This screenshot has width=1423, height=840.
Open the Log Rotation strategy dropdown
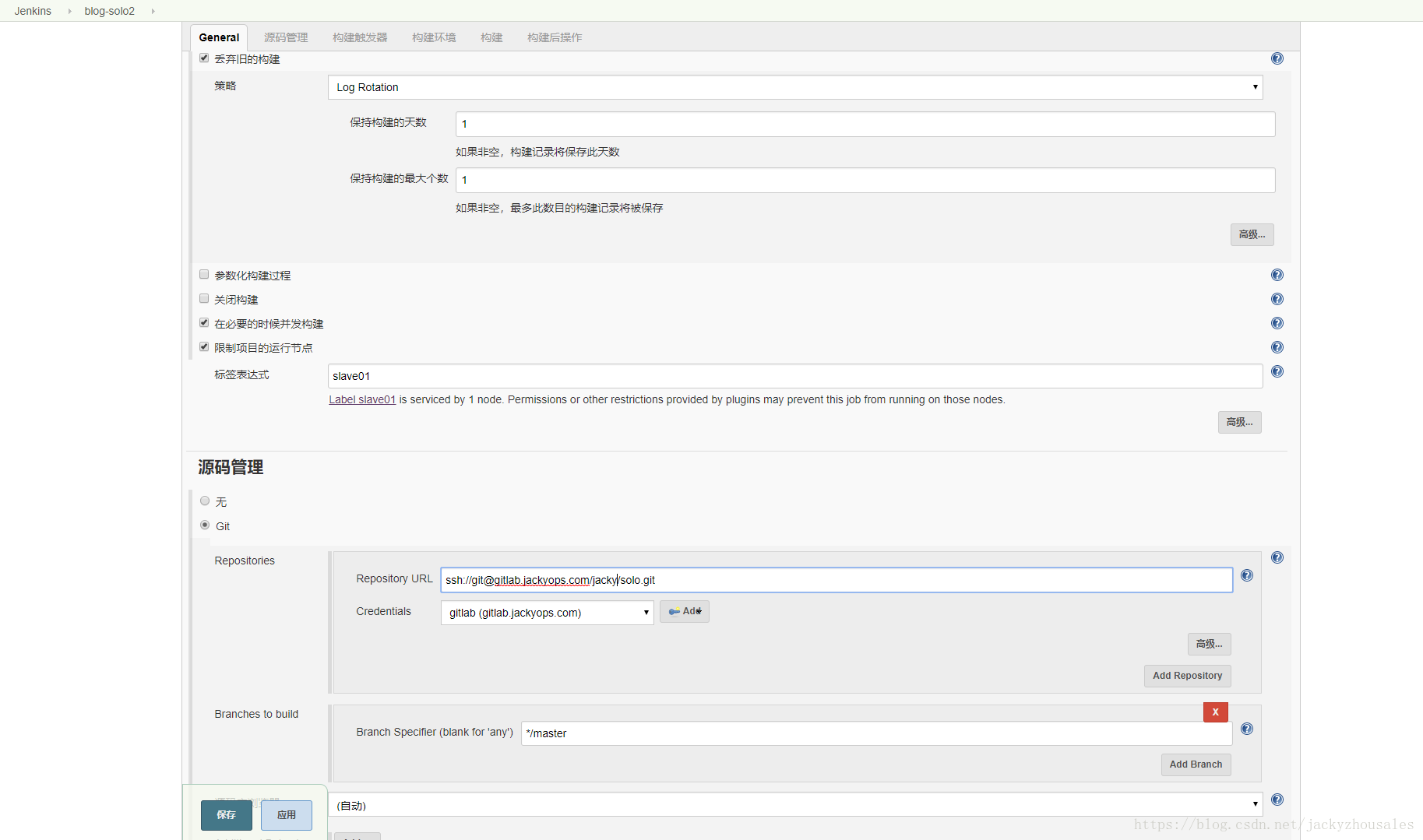795,87
